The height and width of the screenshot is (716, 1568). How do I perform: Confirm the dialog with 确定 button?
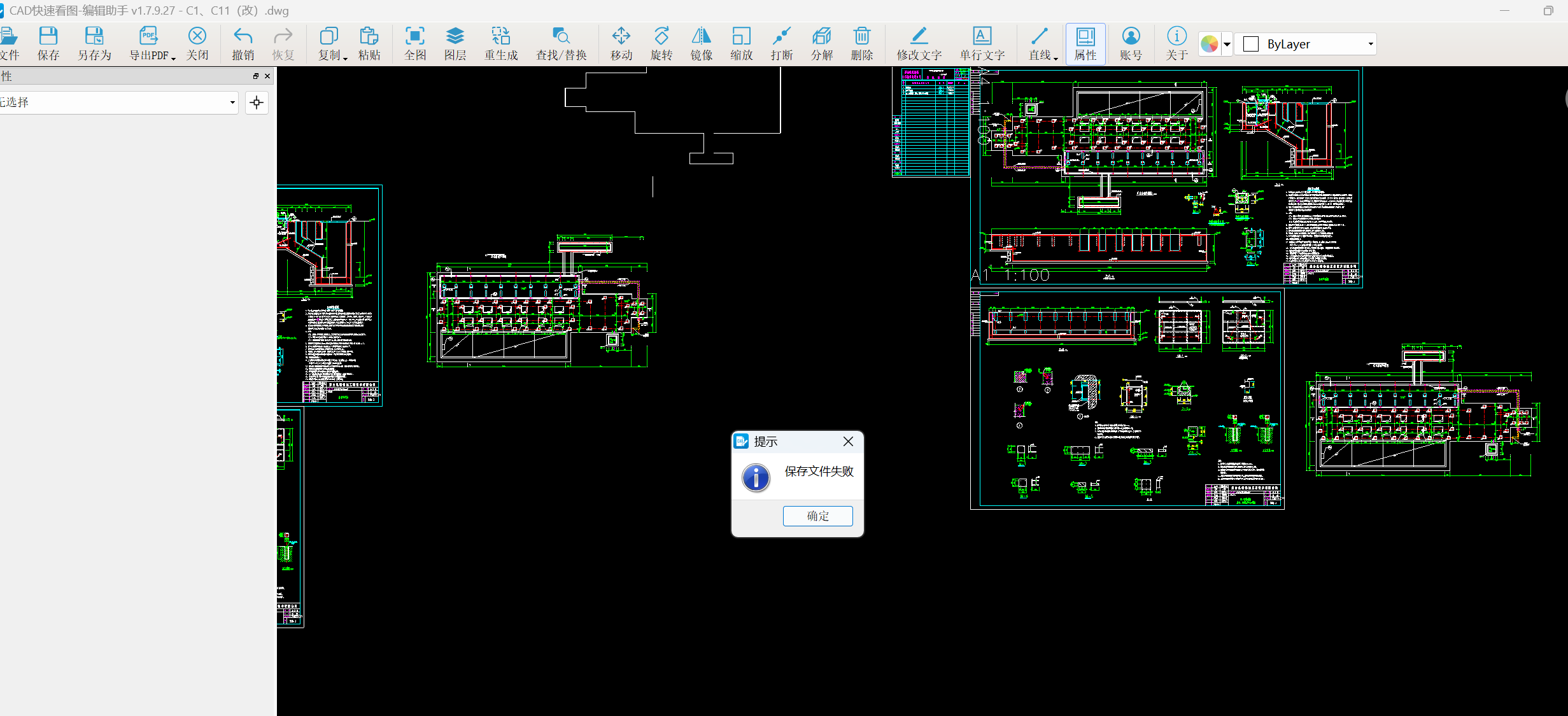pyautogui.click(x=817, y=516)
